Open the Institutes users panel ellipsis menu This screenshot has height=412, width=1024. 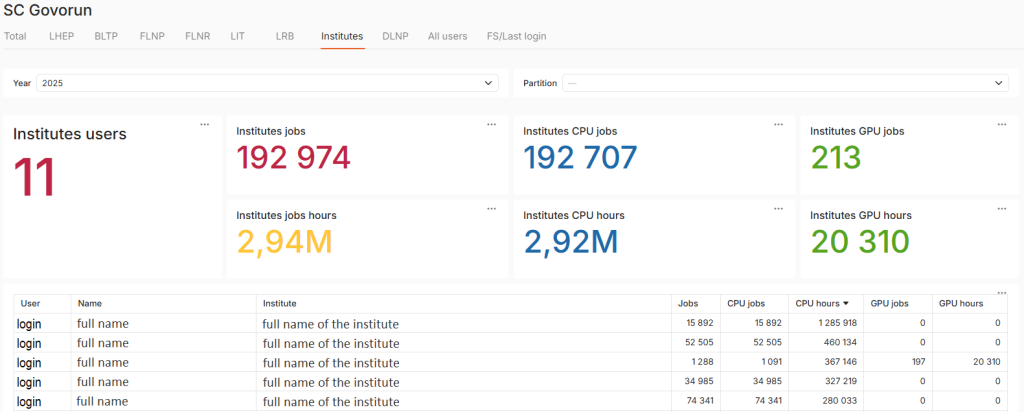click(x=204, y=124)
